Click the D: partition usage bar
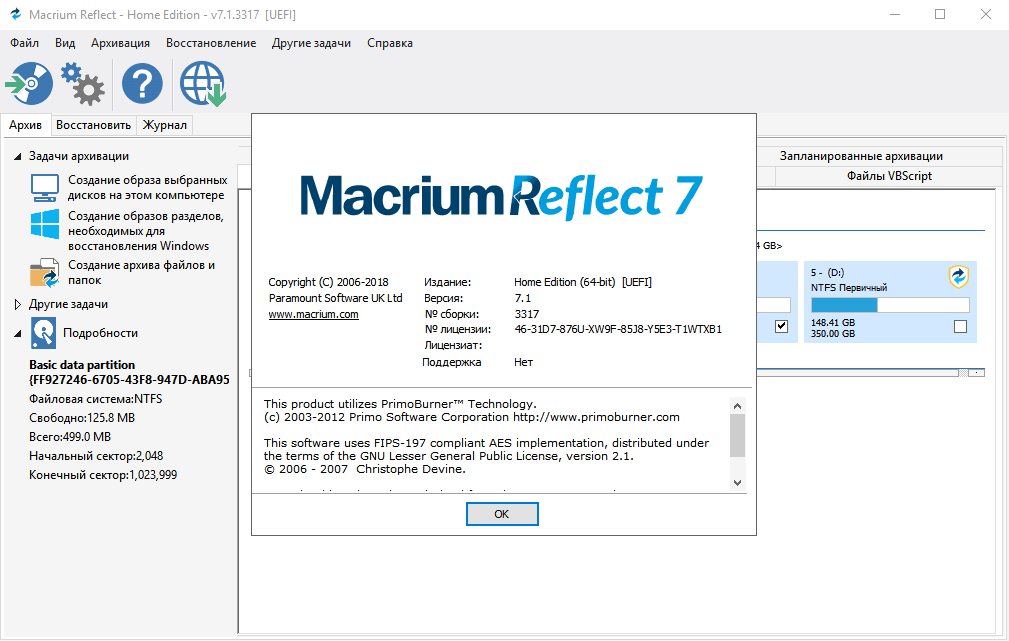Viewport: 1009px width, 641px height. (890, 305)
